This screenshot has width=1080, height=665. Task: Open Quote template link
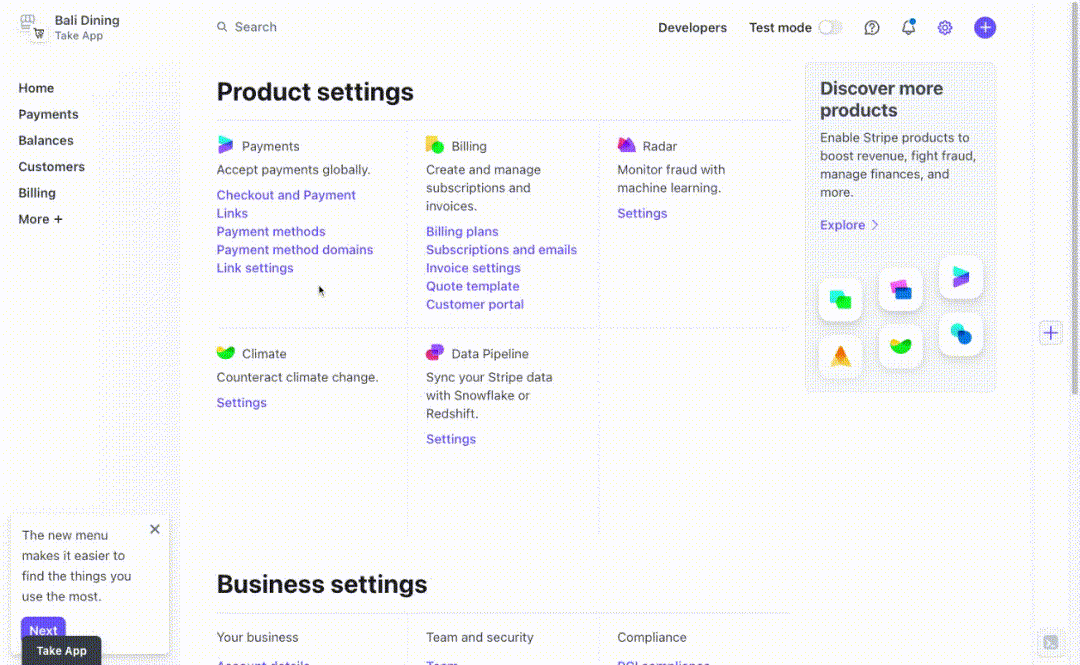(x=472, y=286)
